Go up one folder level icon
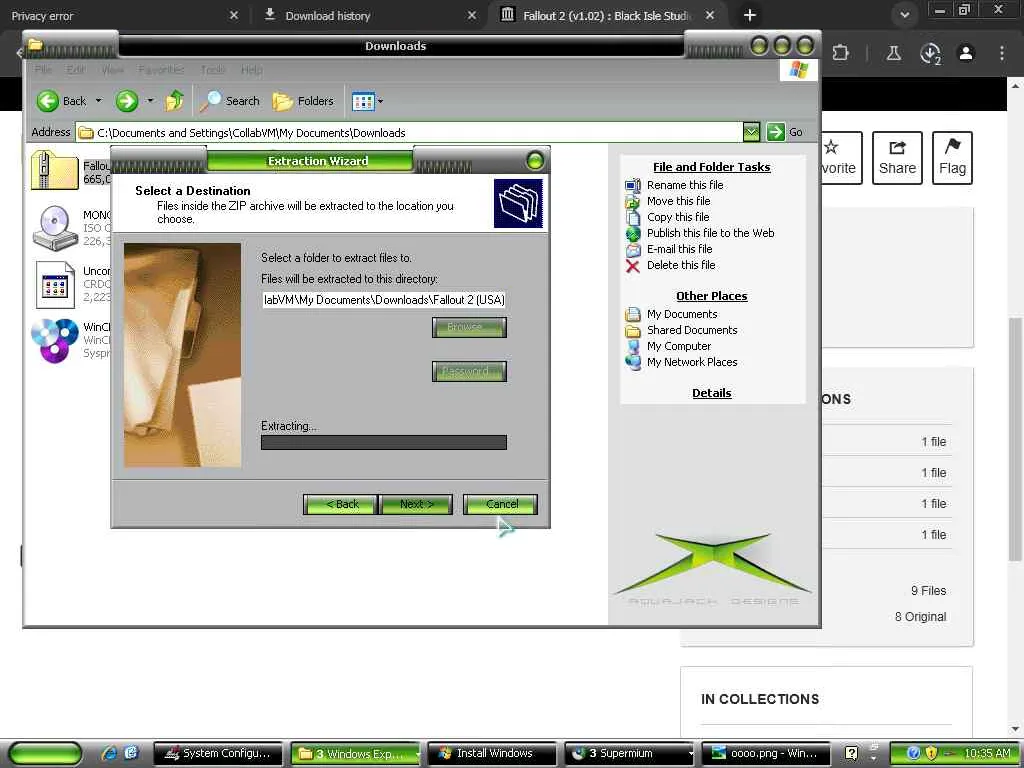 (174, 101)
